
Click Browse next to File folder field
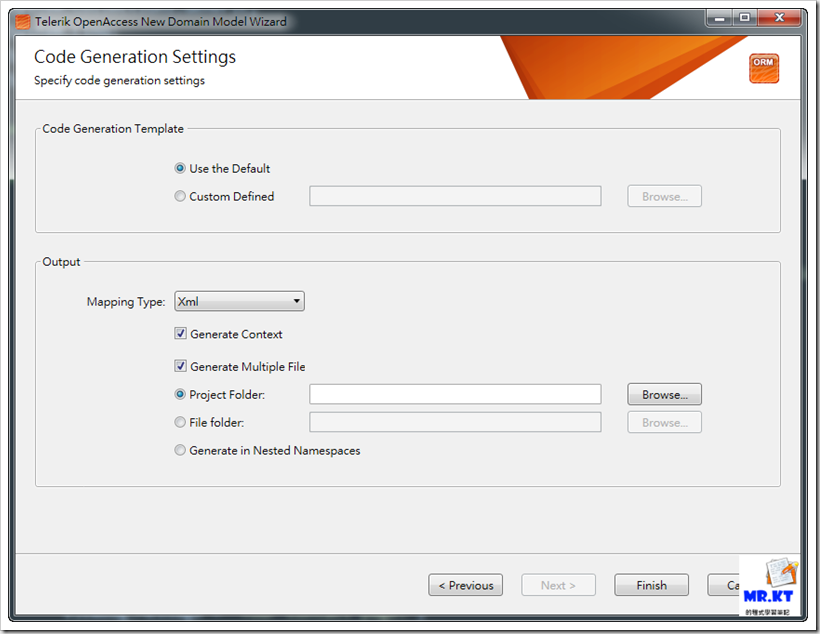(x=664, y=423)
